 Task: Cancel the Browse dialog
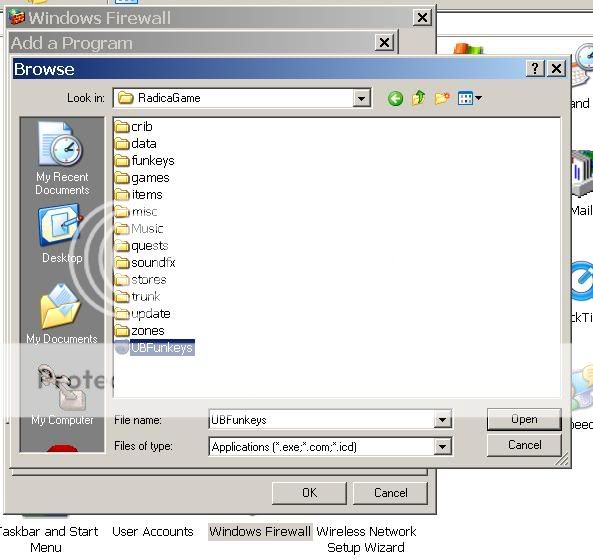[x=524, y=445]
